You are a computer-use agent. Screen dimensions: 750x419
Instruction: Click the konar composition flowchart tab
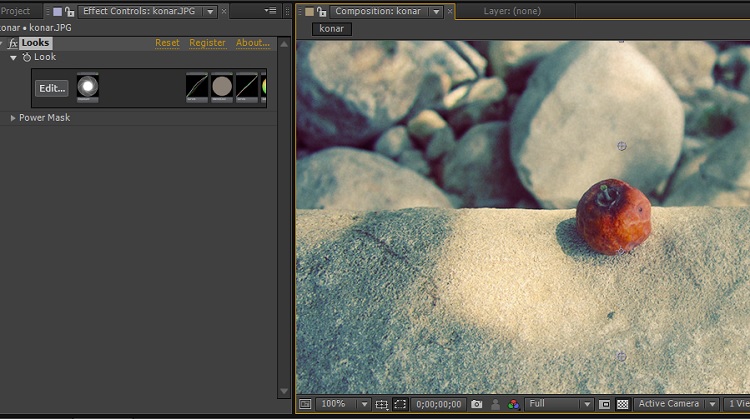331,29
